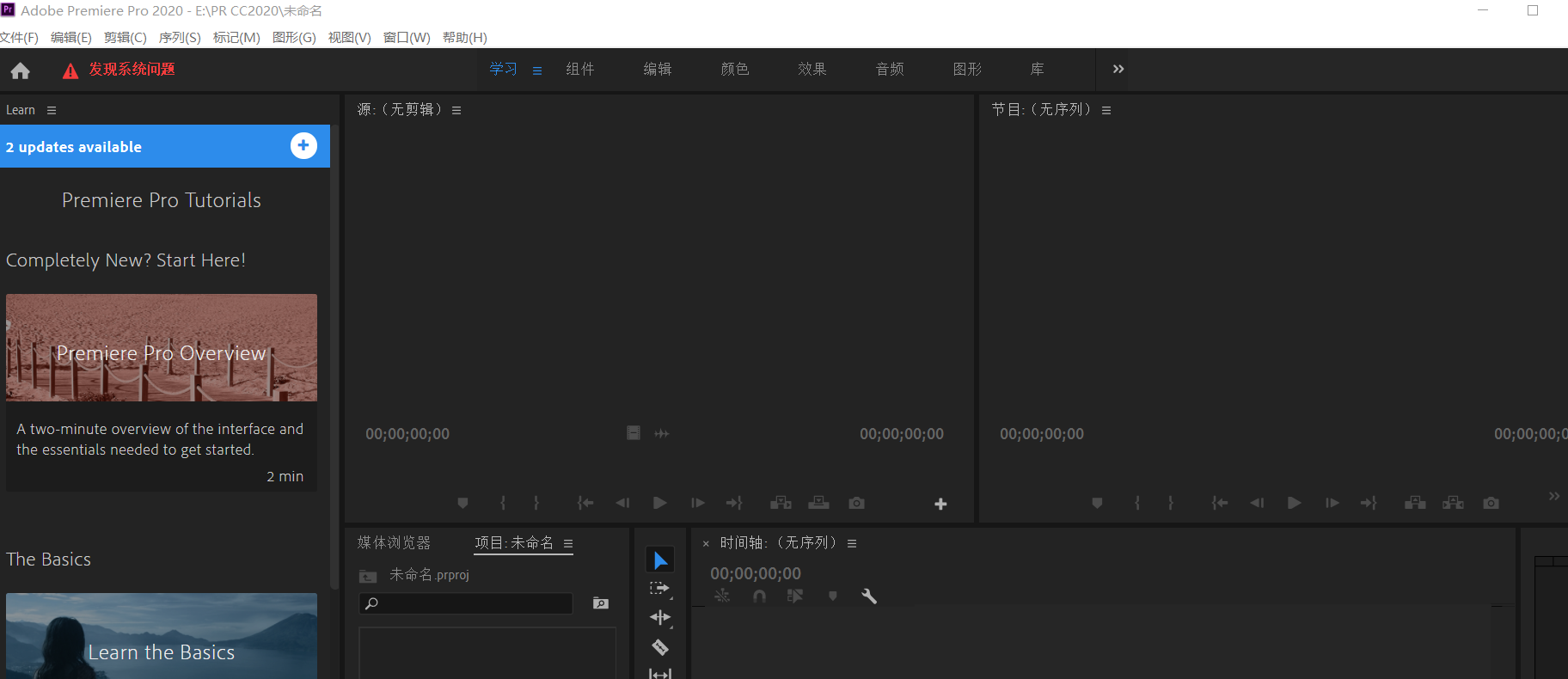
Task: Mark Out point in Source monitor
Action: [536, 503]
